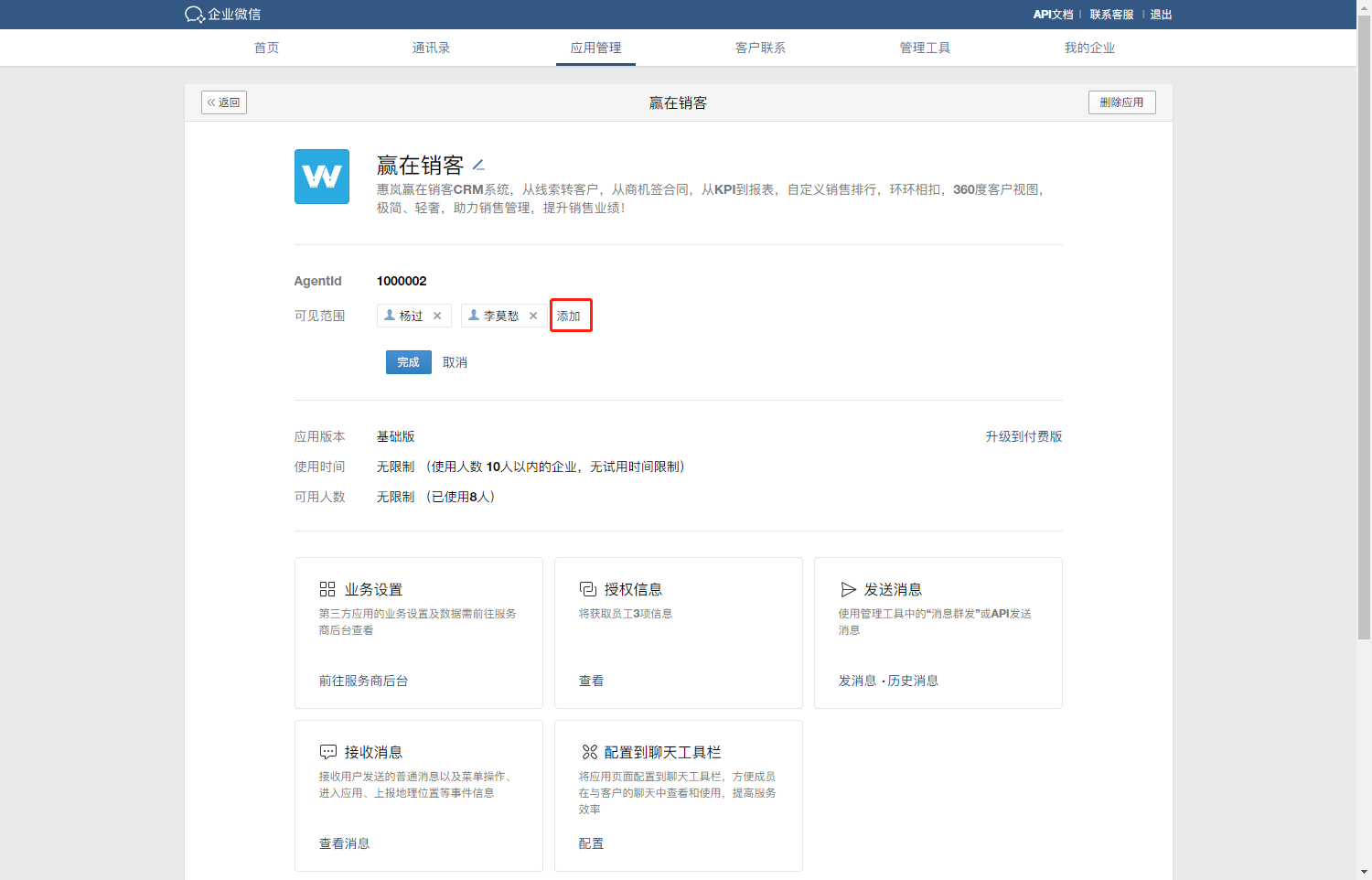
Task: Click the scrollbar down arrow
Action: 1364,872
